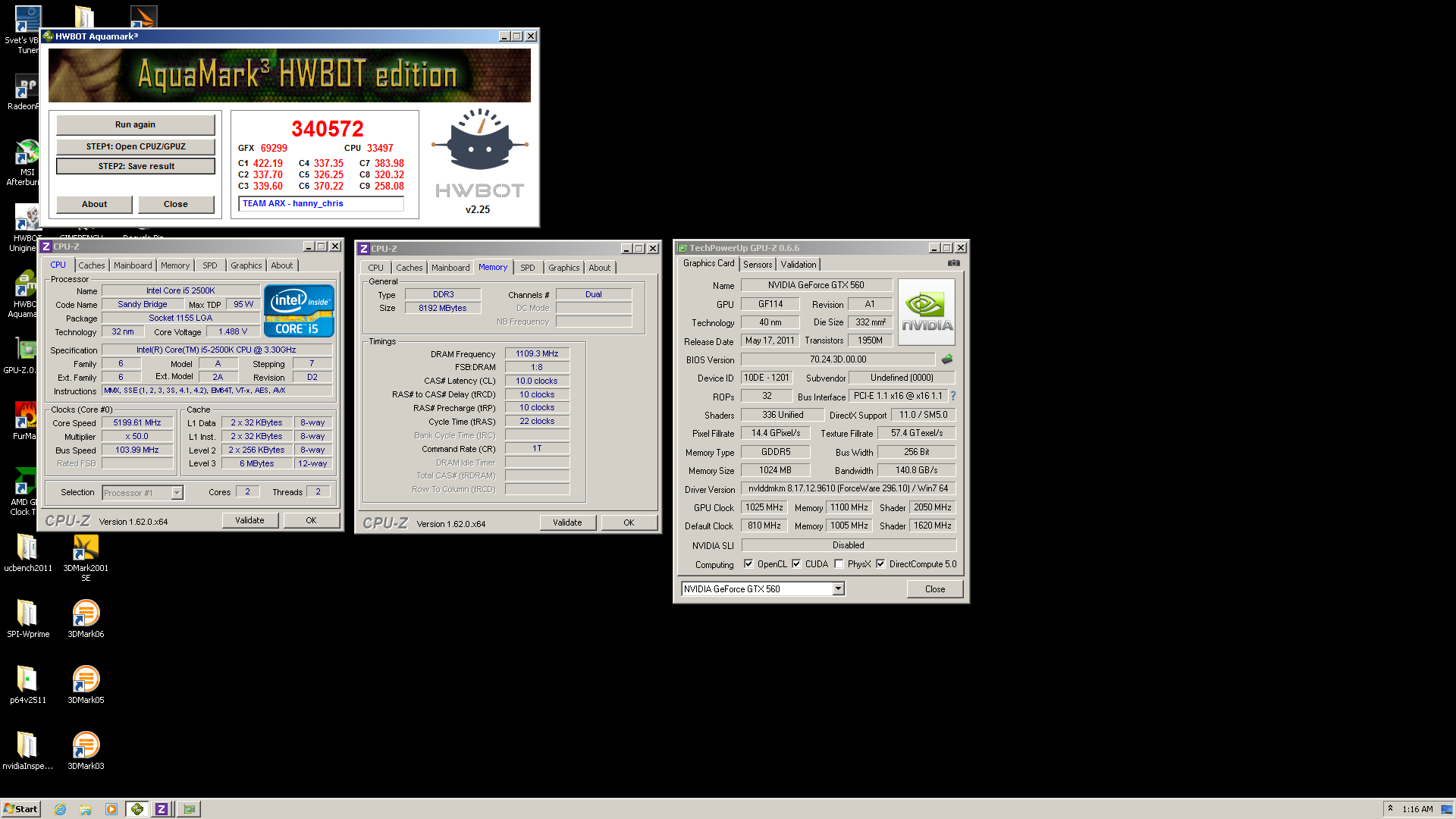Open the 3DMark05 desktop shortcut

86,685
